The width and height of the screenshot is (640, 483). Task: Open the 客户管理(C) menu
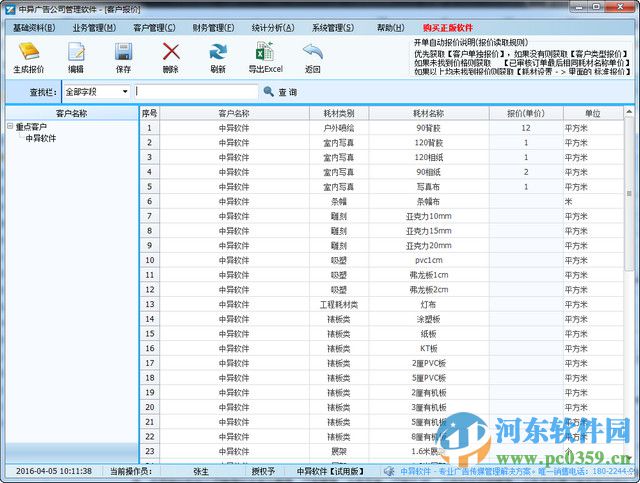154,28
